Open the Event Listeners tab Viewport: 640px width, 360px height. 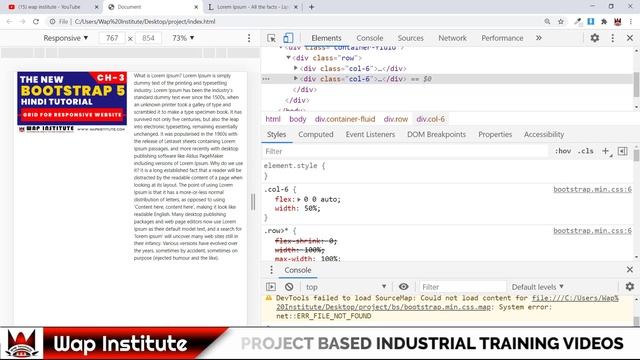point(370,134)
